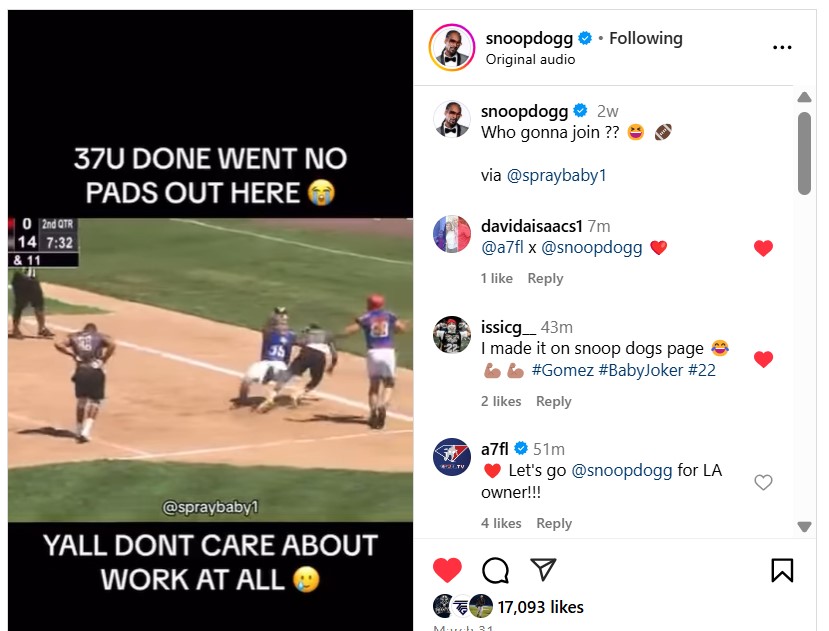This screenshot has height=631, width=829.
Task: Select the Following status button
Action: (x=646, y=38)
